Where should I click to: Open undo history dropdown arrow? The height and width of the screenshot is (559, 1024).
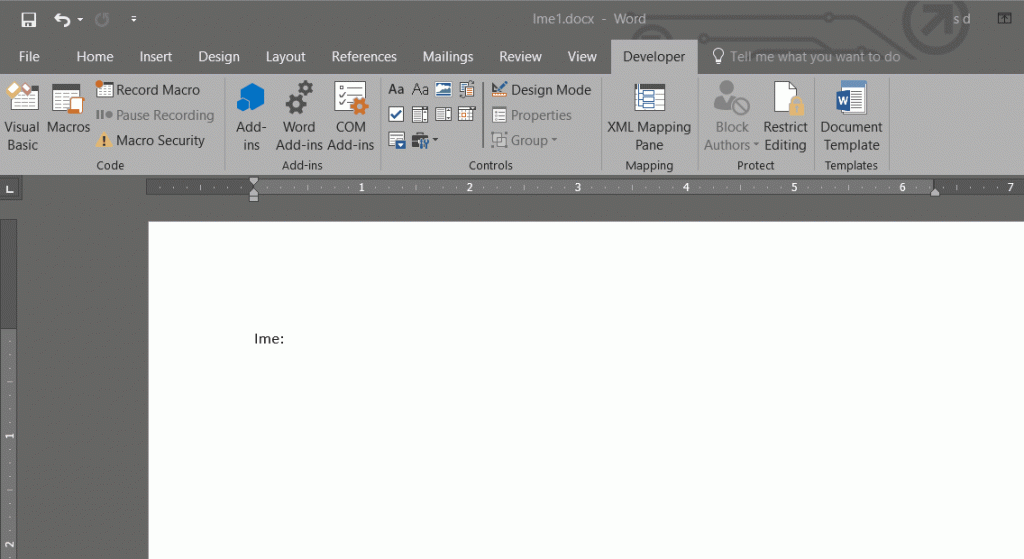(80, 20)
